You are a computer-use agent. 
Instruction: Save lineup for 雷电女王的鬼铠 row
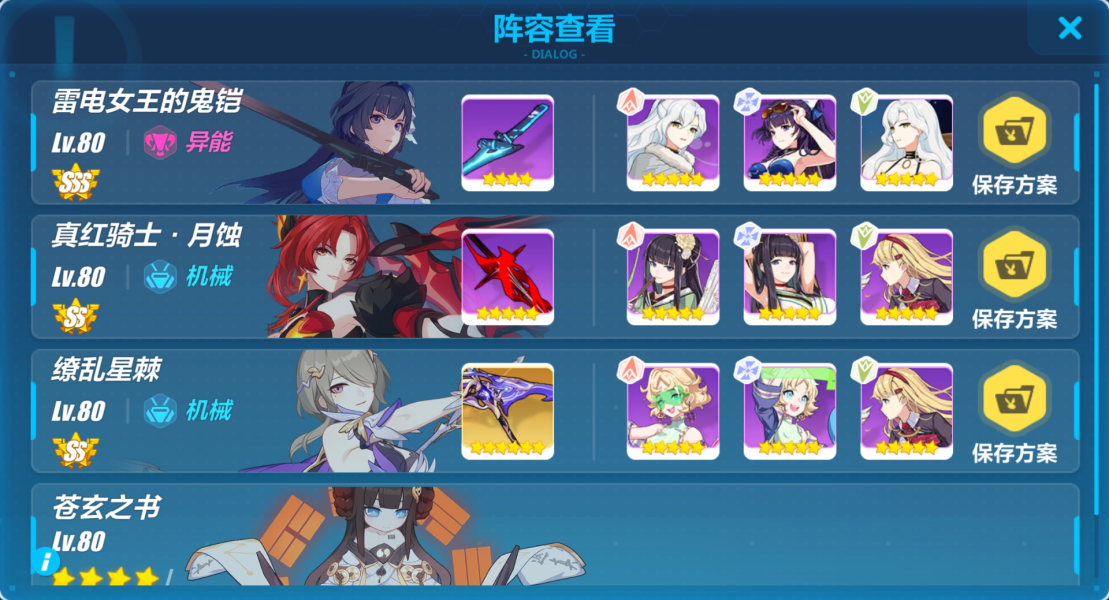[x=1014, y=146]
